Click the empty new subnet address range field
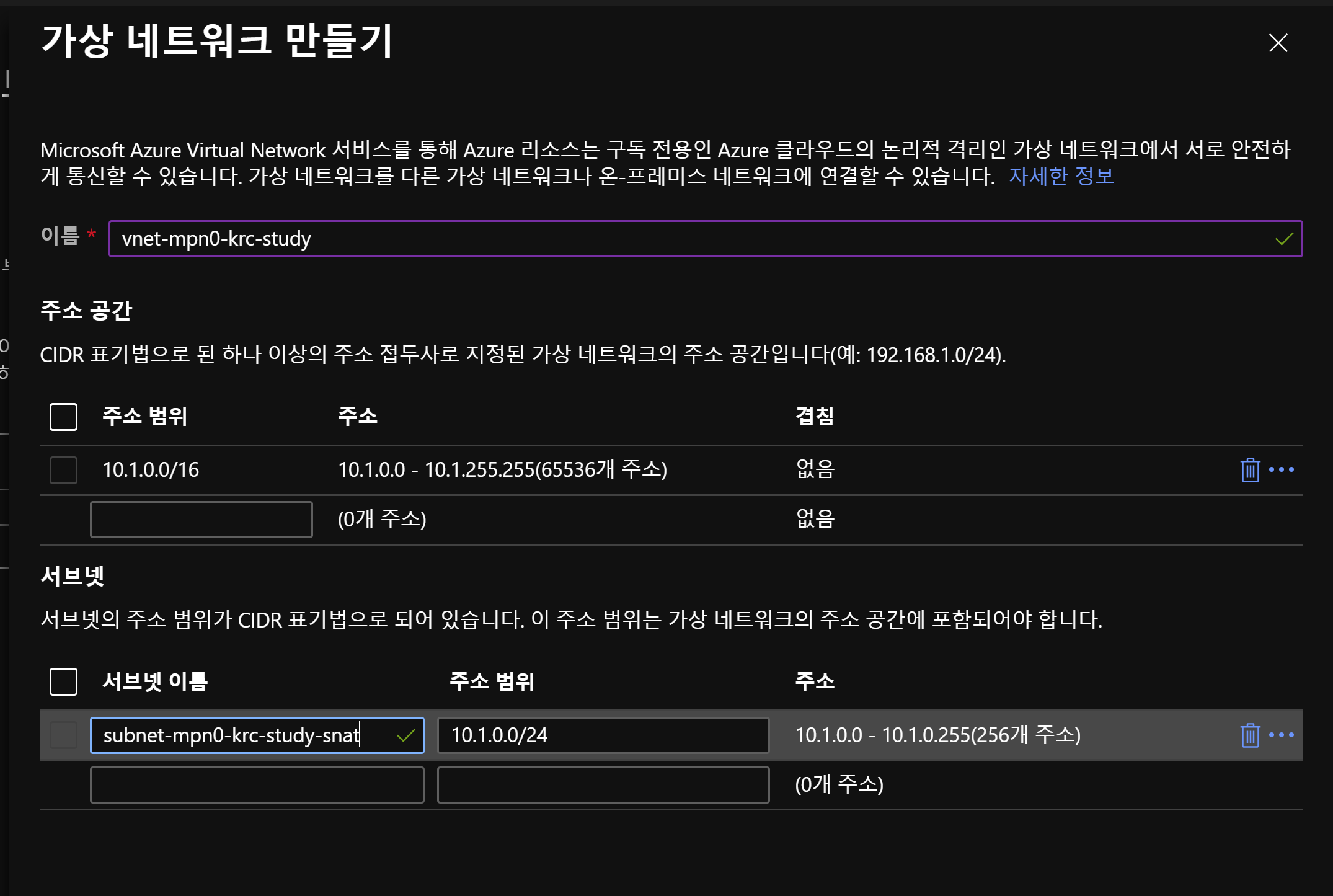This screenshot has width=1333, height=896. (603, 784)
